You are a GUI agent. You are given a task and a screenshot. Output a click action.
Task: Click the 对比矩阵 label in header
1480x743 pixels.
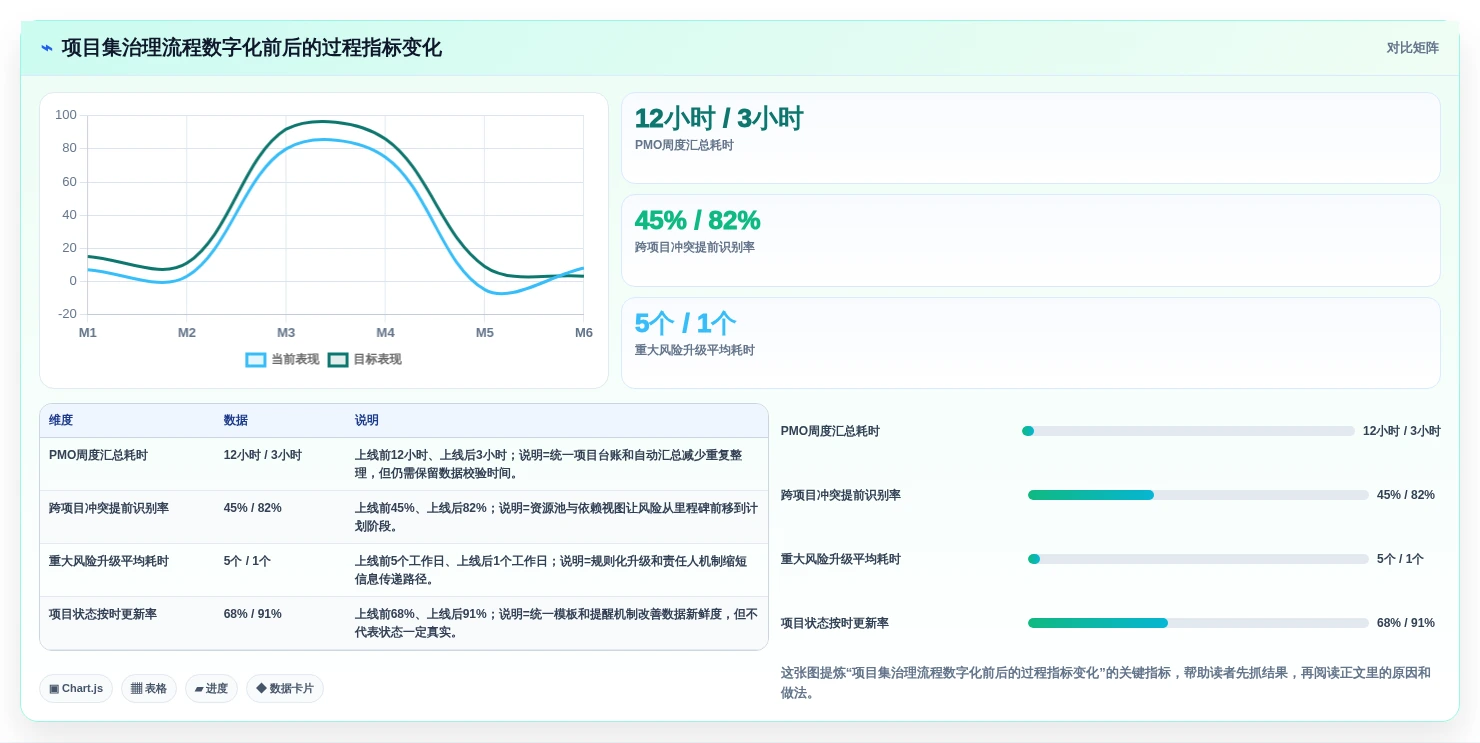[x=1412, y=48]
